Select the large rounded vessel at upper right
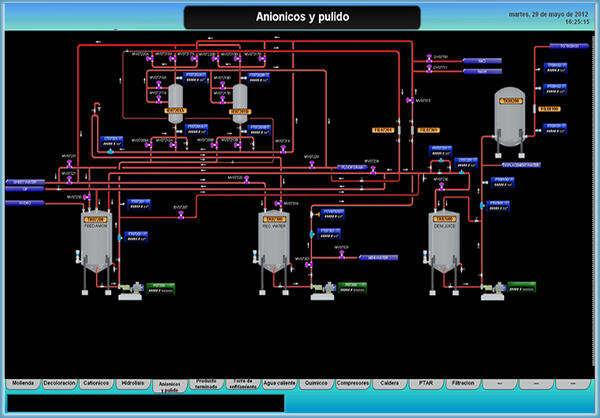This screenshot has height=418, width=600. (509, 117)
